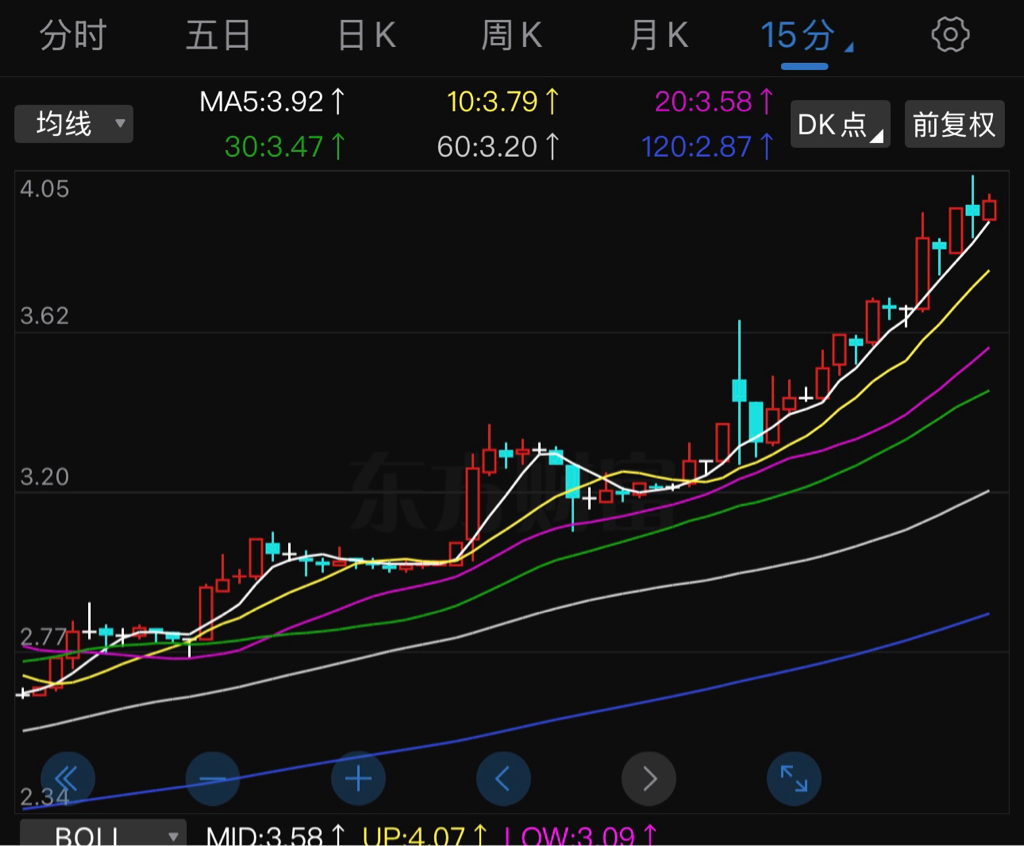
Task: Select the MA5:3.92 value
Action: (272, 102)
